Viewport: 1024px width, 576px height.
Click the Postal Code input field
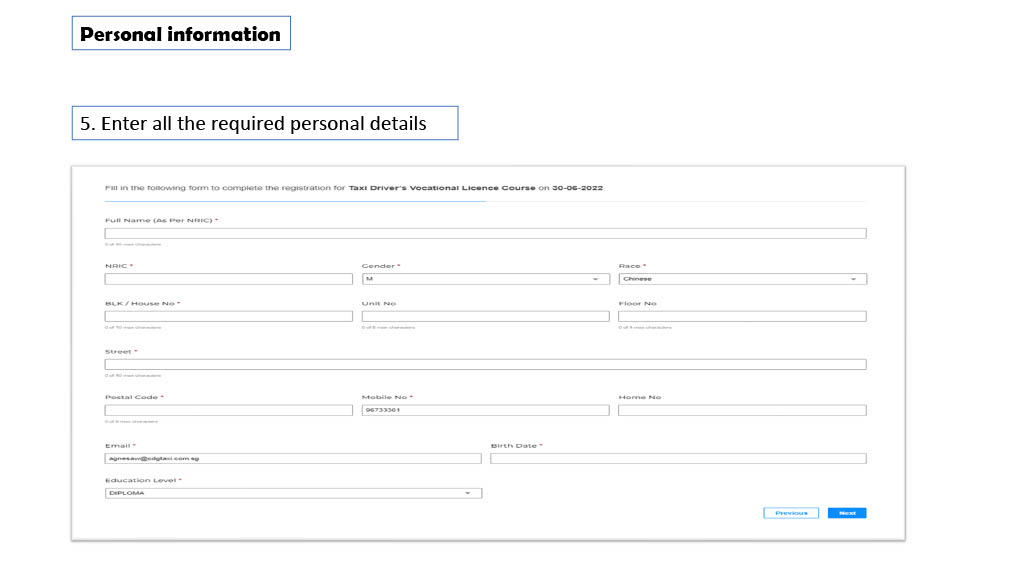point(229,410)
